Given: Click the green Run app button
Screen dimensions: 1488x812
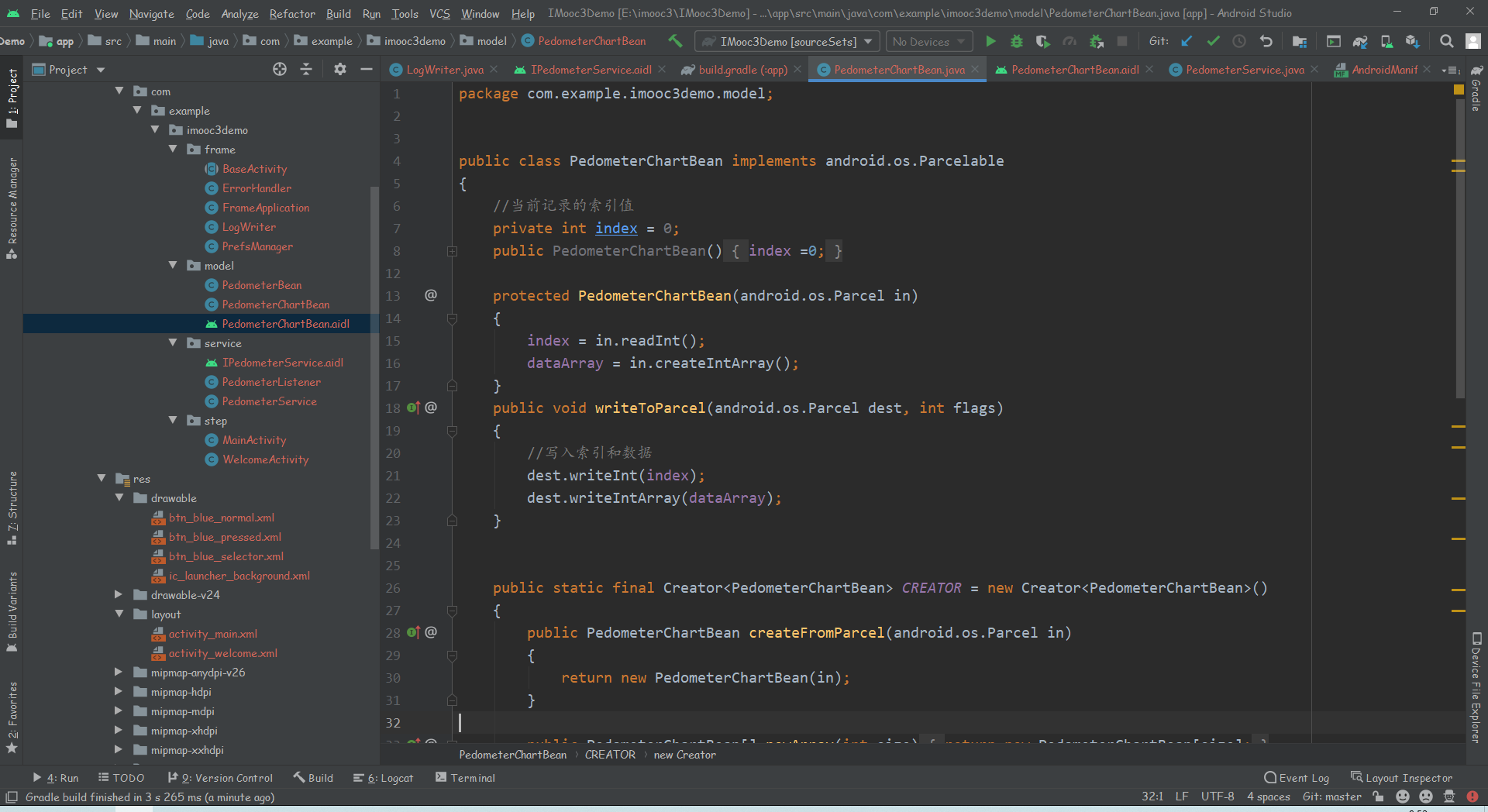Looking at the screenshot, I should tap(990, 41).
